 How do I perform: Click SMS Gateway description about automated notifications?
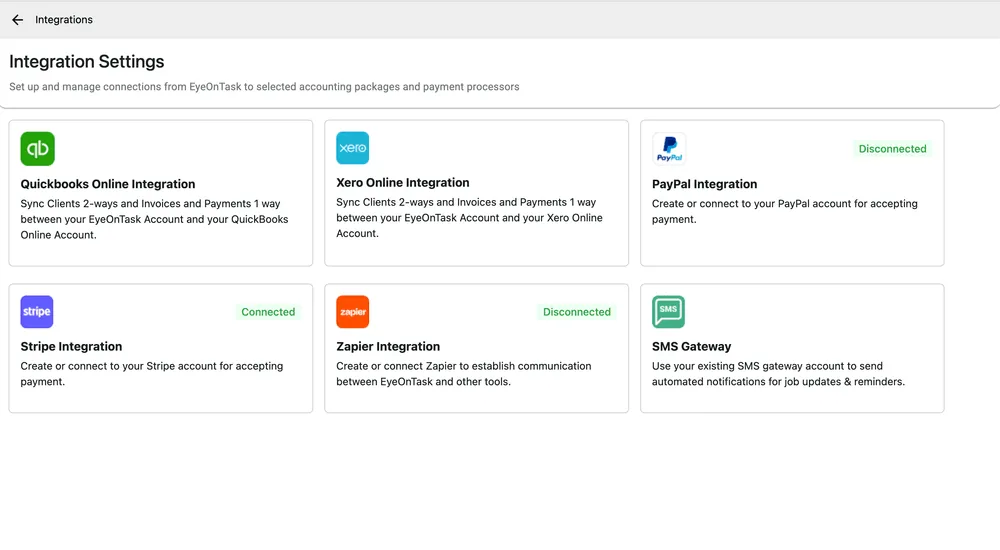[x=778, y=374]
